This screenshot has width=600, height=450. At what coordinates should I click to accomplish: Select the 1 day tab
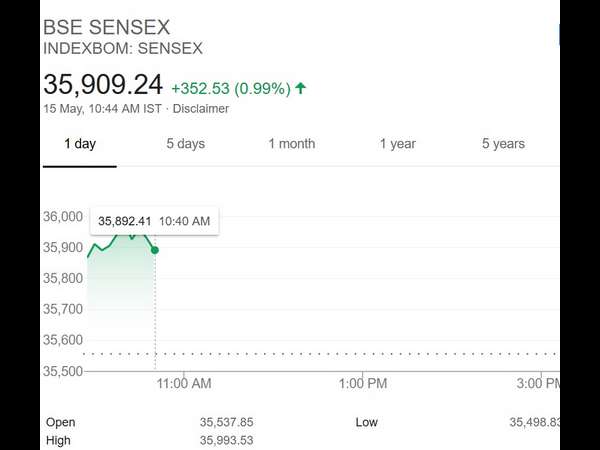[80, 144]
